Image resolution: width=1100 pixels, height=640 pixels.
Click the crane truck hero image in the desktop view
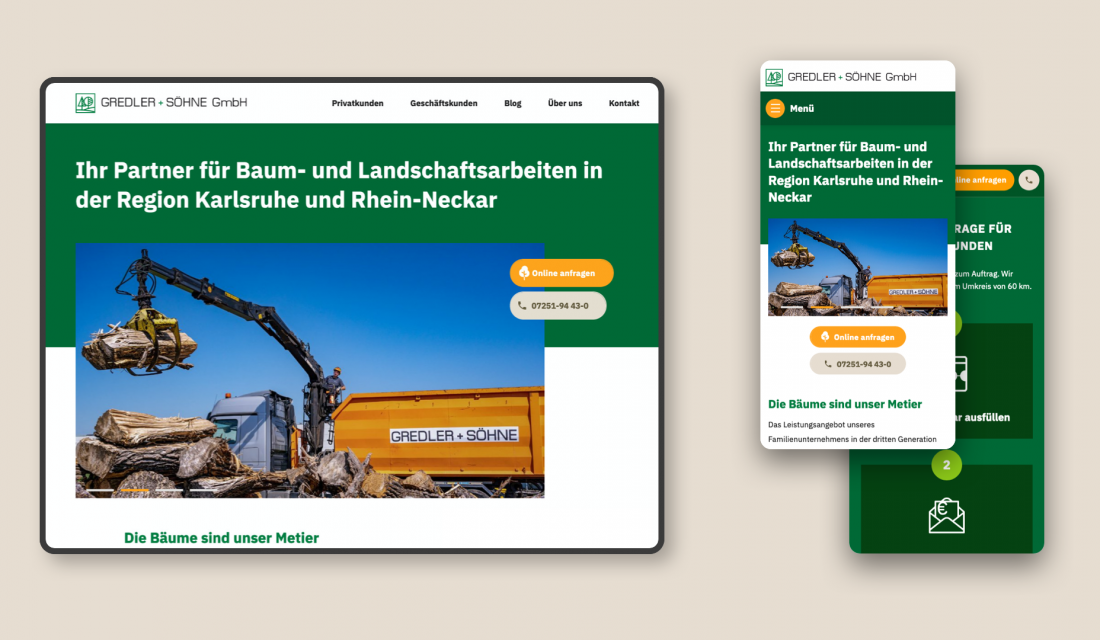pos(309,370)
